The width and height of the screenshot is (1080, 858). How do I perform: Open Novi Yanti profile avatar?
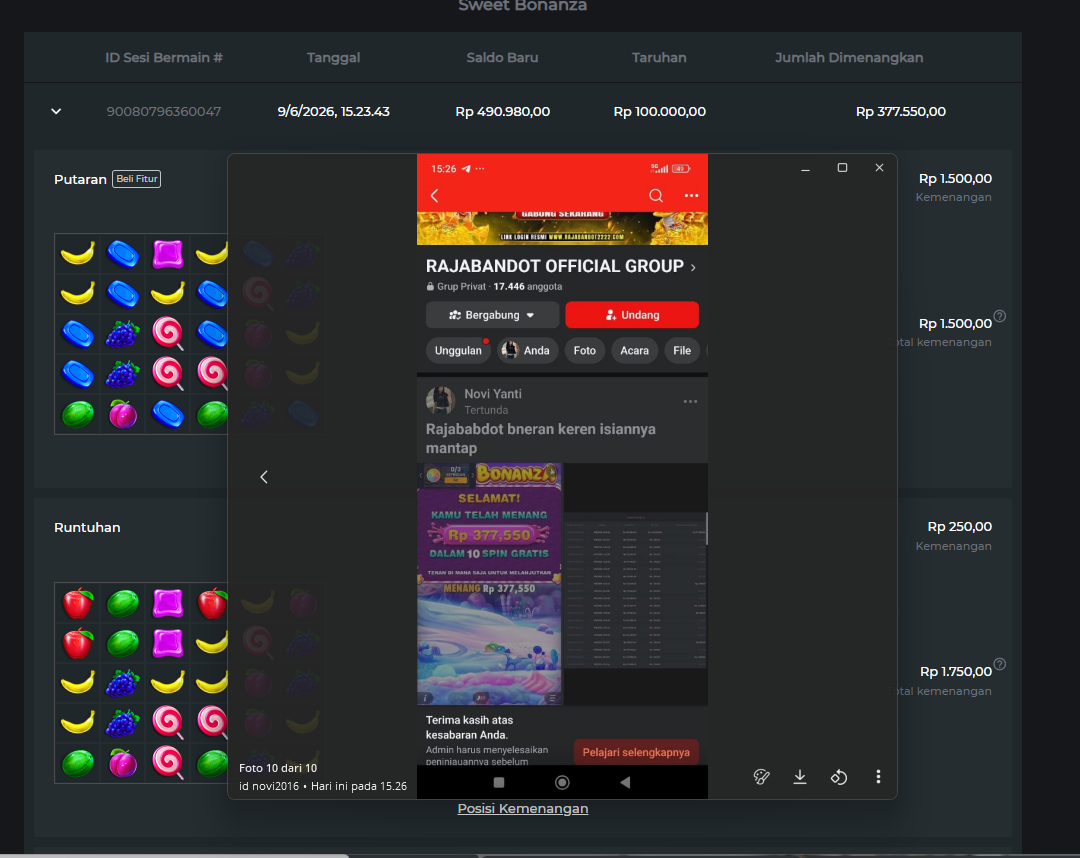click(440, 401)
